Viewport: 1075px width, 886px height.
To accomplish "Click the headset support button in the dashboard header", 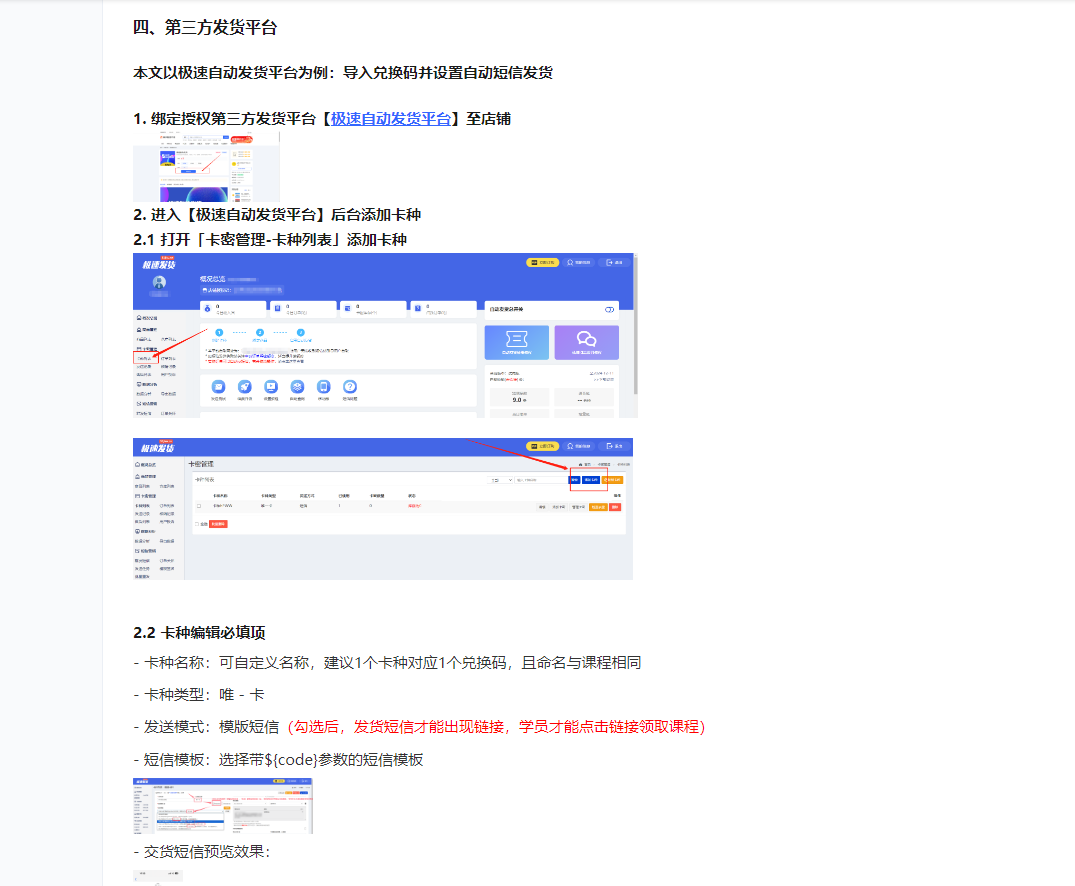I will tap(579, 263).
